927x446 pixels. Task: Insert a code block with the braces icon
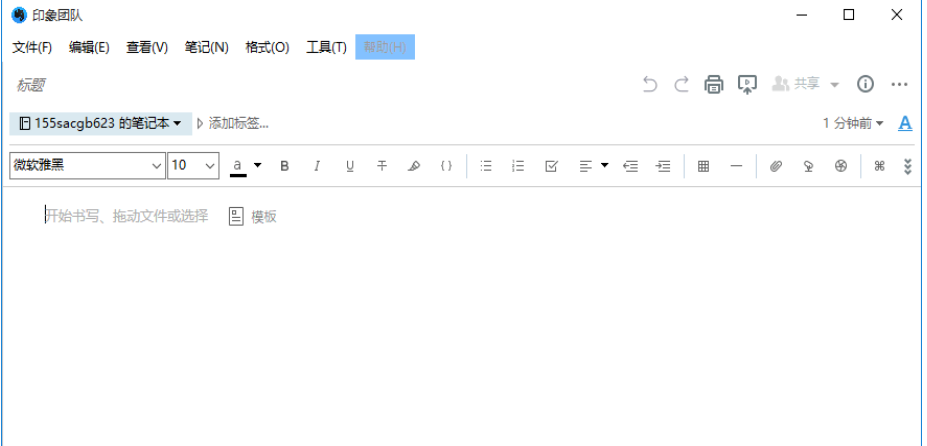[x=446, y=166]
